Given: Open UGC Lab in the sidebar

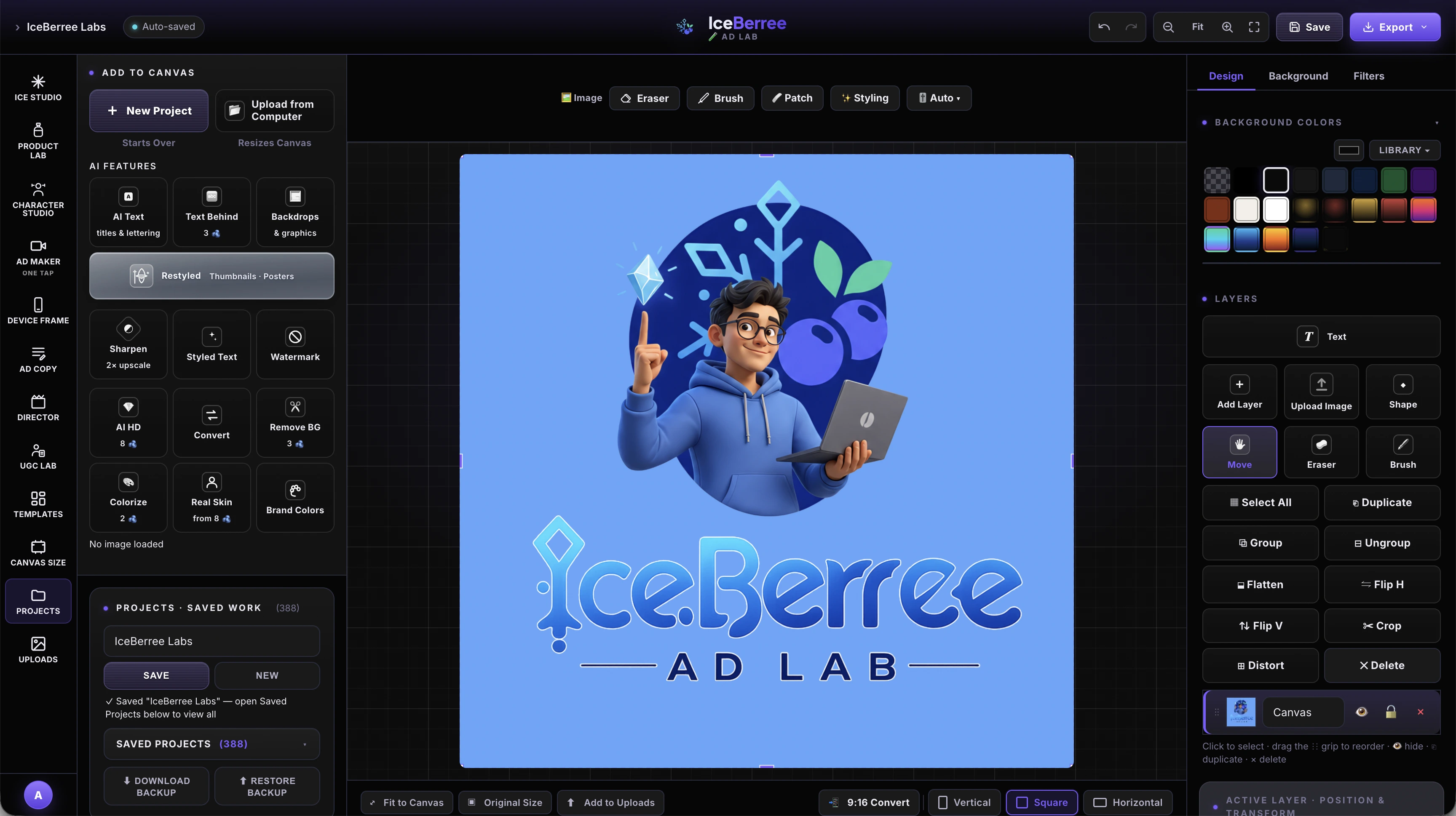Looking at the screenshot, I should 38,456.
